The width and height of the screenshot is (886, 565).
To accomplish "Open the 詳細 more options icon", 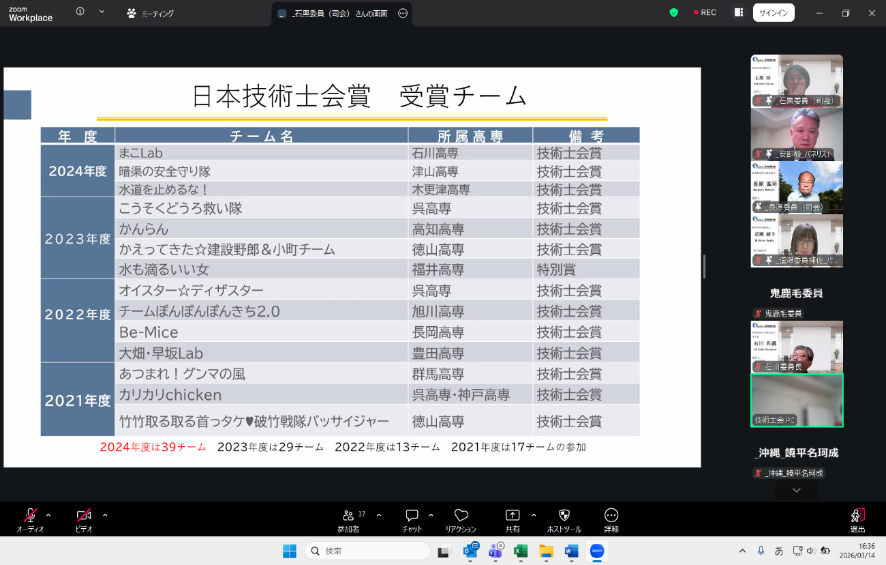I will point(611,516).
